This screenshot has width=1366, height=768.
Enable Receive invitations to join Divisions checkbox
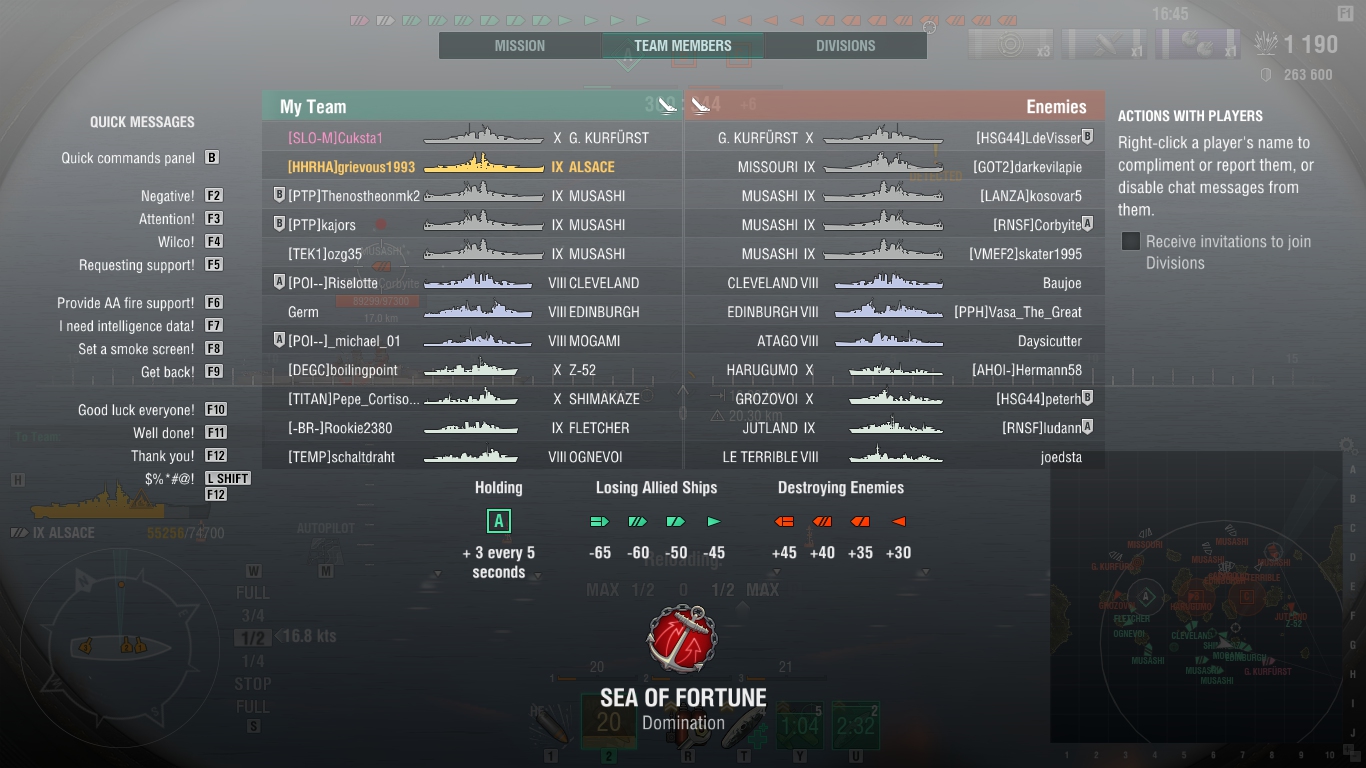coord(1131,241)
